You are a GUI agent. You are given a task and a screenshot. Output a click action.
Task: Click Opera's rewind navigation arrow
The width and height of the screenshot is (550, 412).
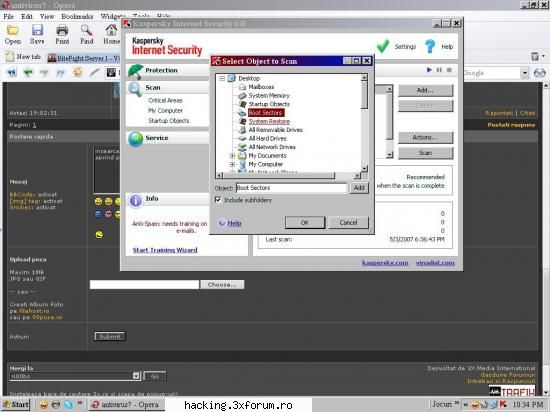[12, 73]
